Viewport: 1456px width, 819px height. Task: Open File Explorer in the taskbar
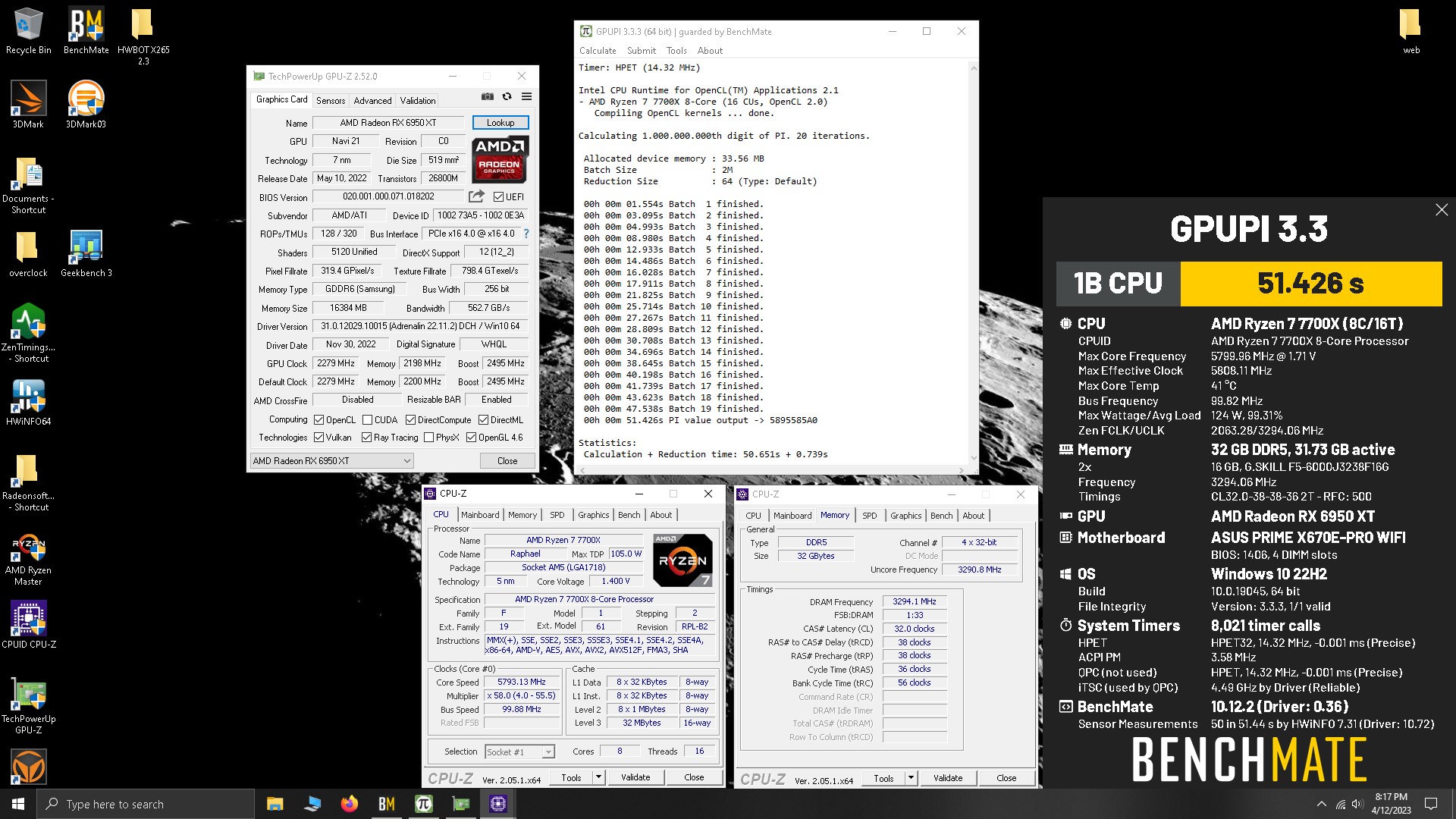[275, 804]
